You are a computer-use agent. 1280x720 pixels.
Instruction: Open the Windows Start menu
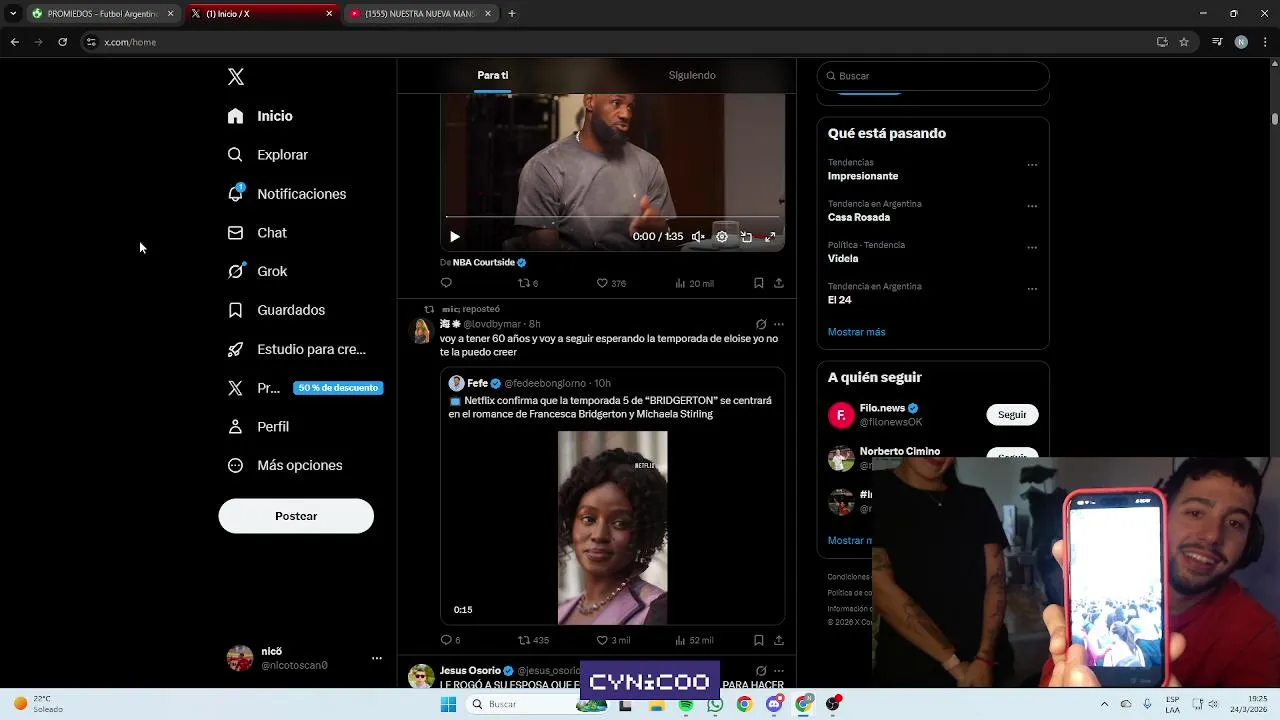tap(448, 705)
